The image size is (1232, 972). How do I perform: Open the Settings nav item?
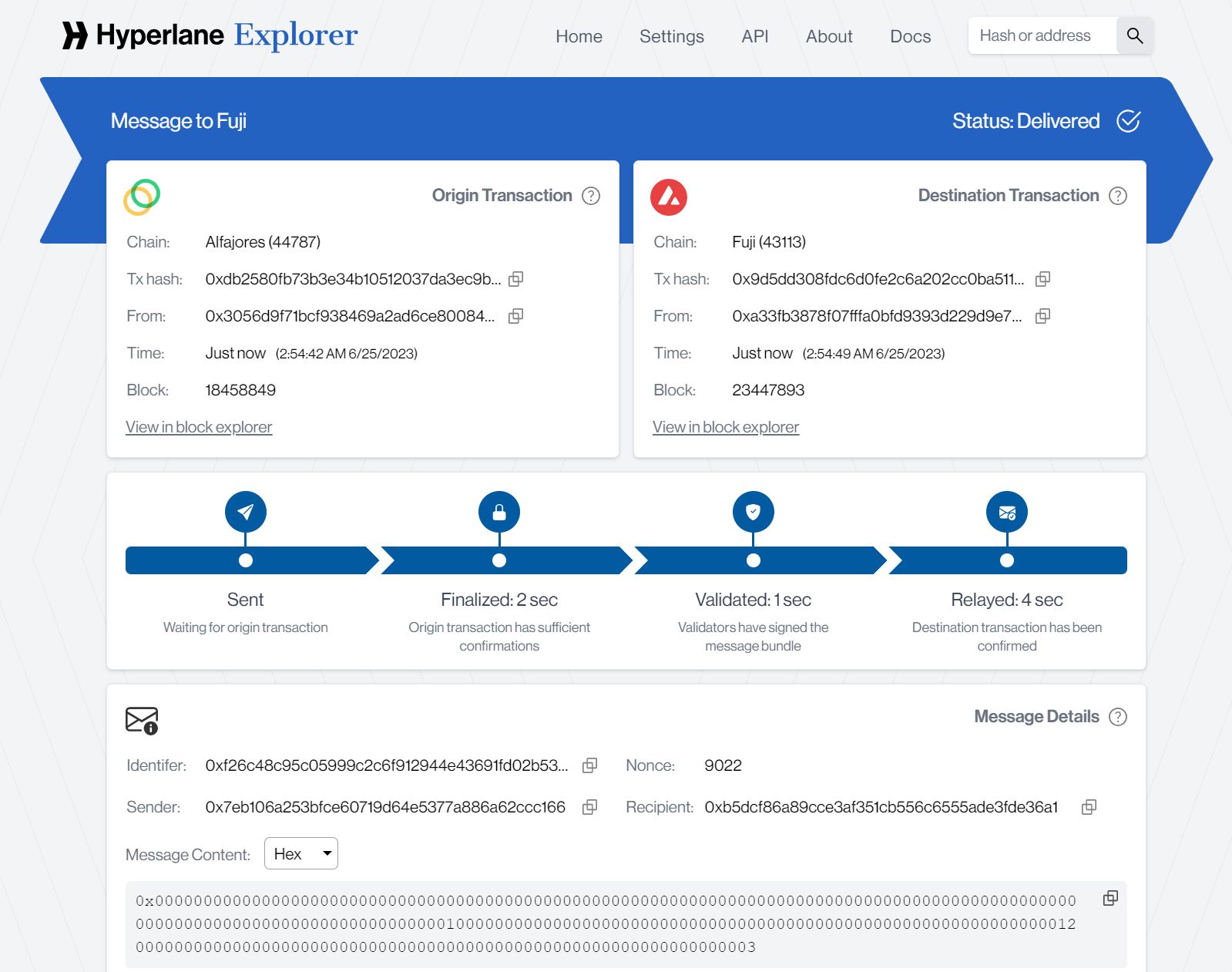point(672,36)
